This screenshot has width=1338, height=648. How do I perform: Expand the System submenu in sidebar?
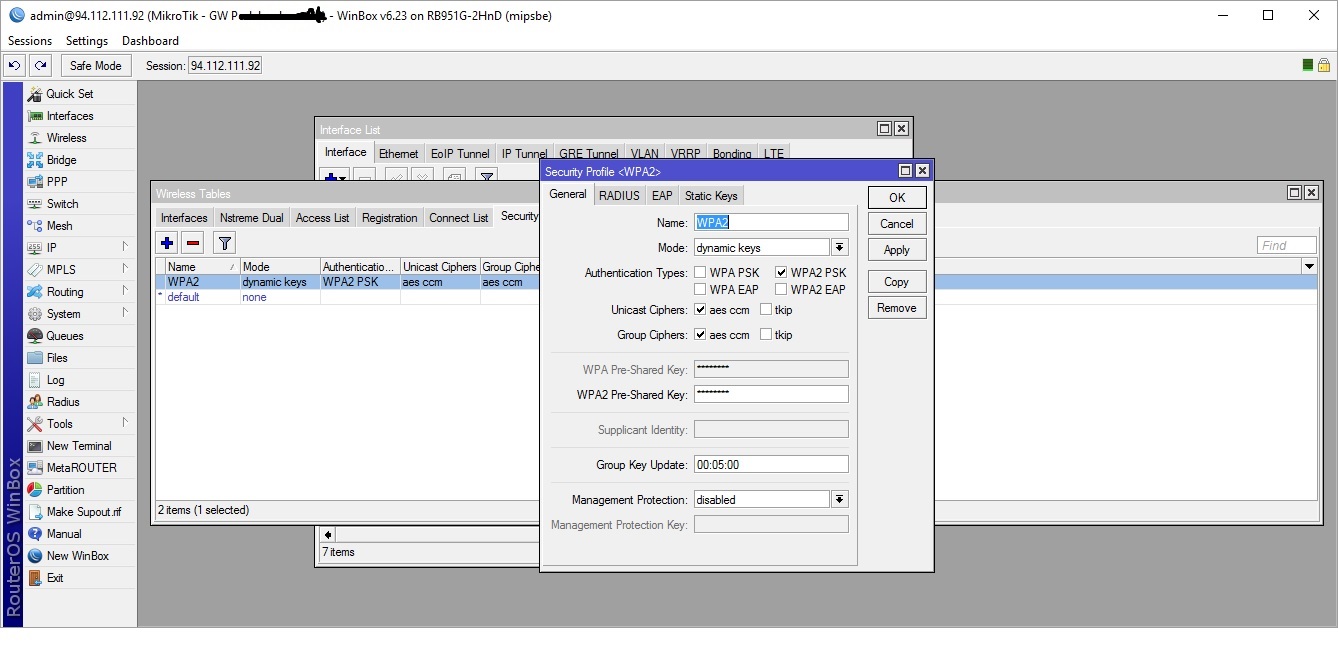point(125,312)
